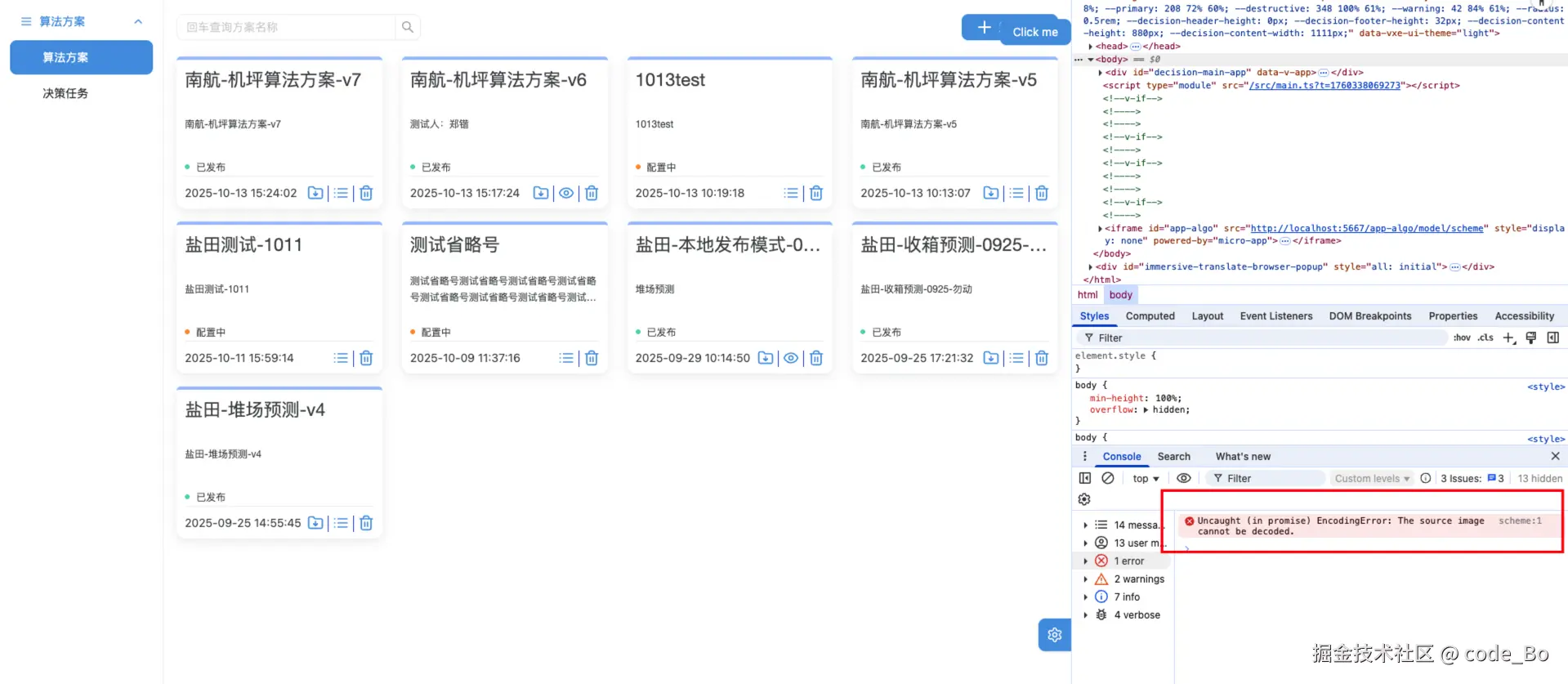Image resolution: width=1568 pixels, height=684 pixels.
Task: Toggle the console sidebar panel icon
Action: 1085,478
